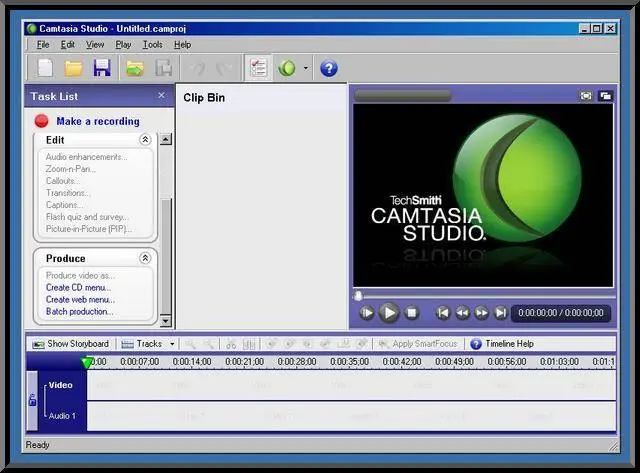
Task: Stop preview playback
Action: 412,313
